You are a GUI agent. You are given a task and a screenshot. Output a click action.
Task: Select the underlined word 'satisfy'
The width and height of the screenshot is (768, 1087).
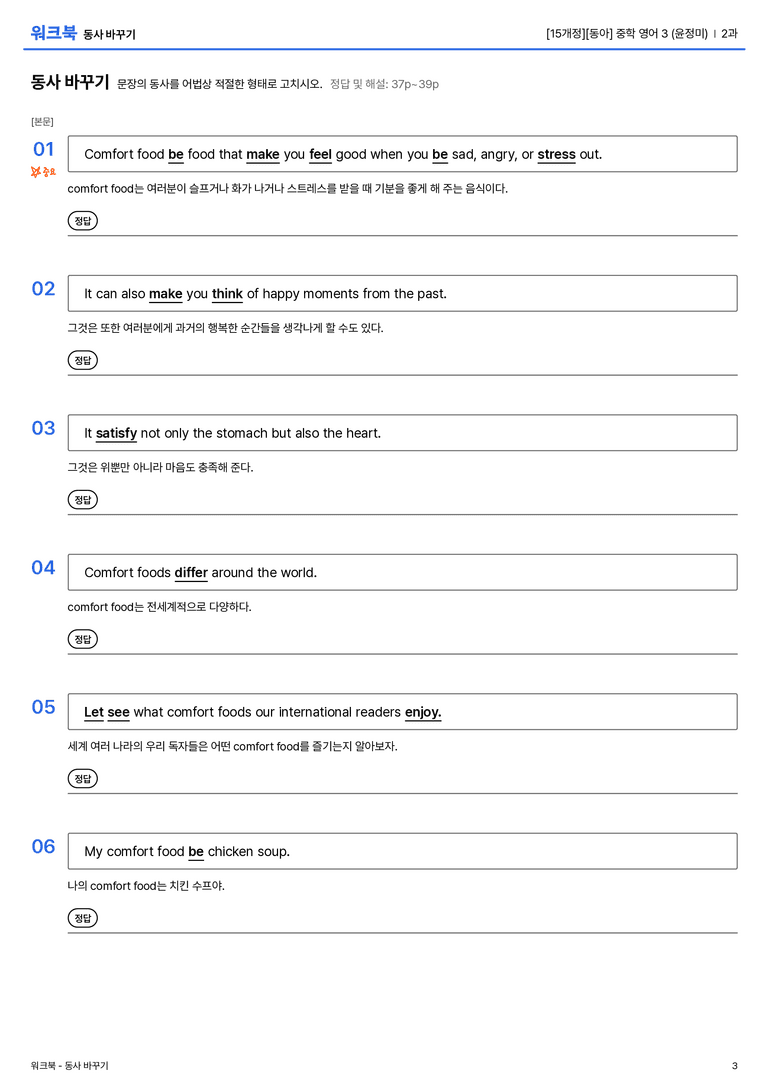click(x=116, y=433)
